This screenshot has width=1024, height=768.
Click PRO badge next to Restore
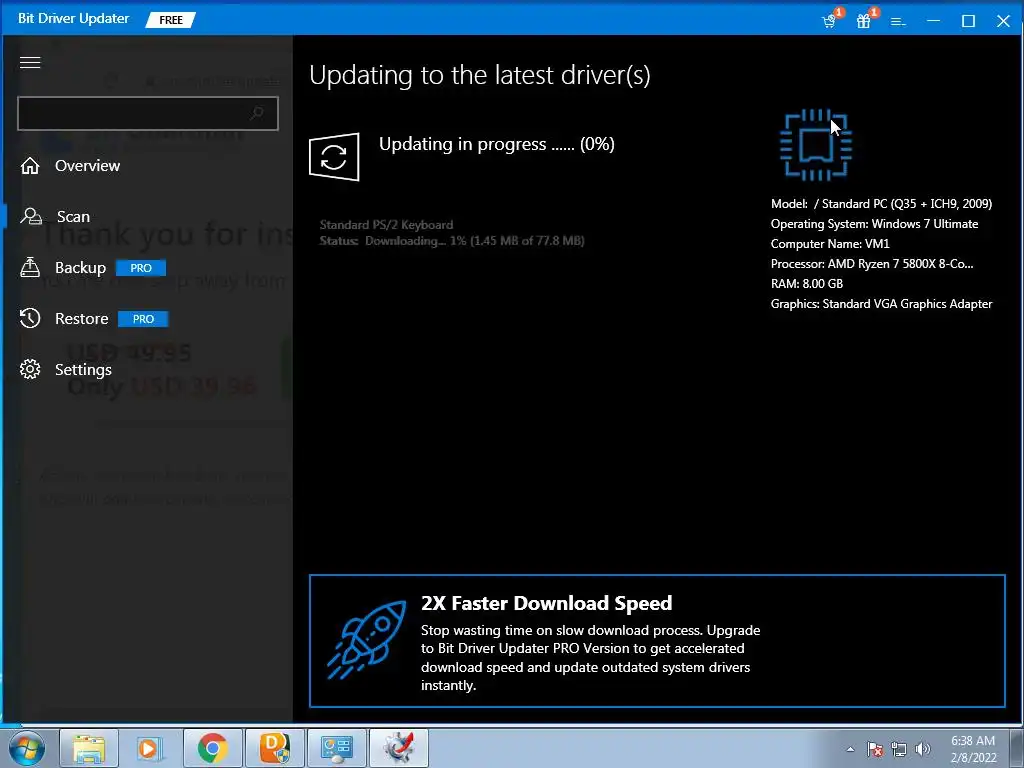pyautogui.click(x=143, y=319)
